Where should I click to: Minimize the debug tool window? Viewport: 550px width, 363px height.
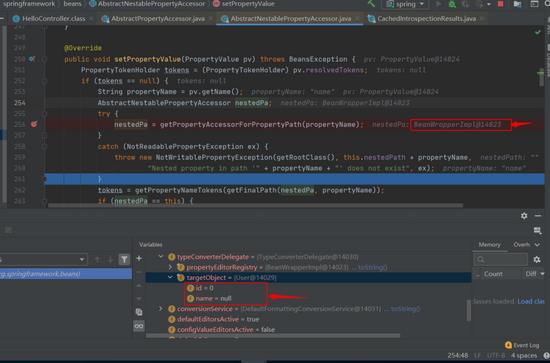click(538, 216)
